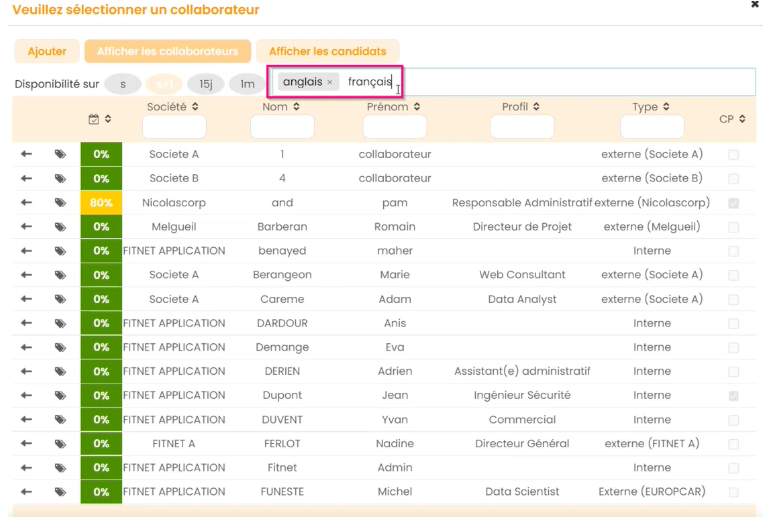Click the arrow icon beside FUNESTE Michel
The image size is (772, 532).
pyautogui.click(x=26, y=492)
